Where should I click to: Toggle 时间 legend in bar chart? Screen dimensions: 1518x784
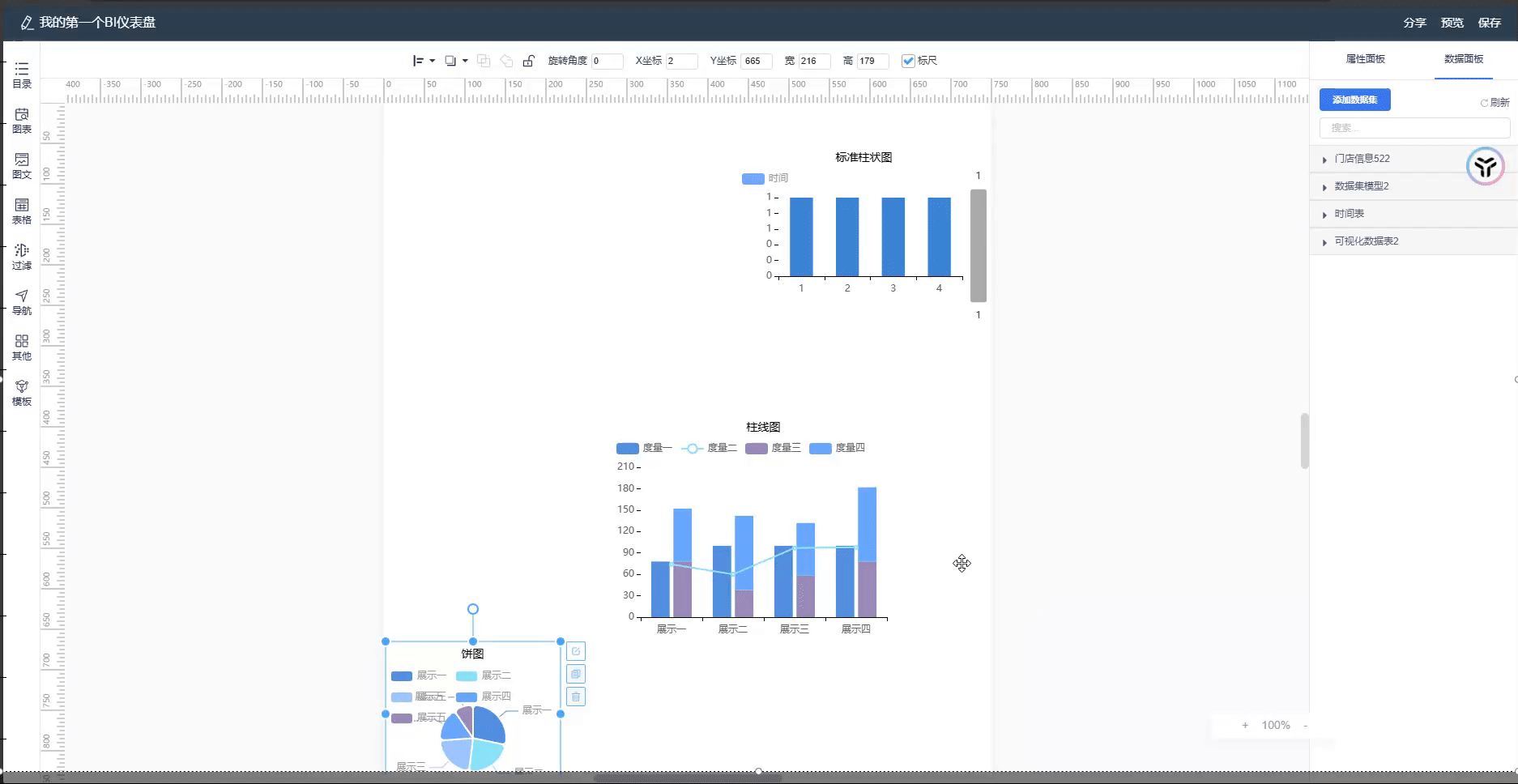point(765,178)
